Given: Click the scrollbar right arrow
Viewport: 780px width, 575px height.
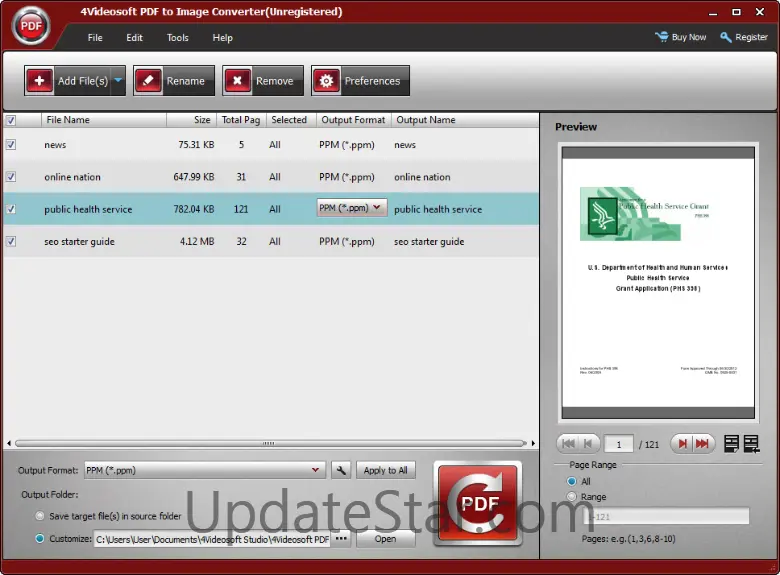Looking at the screenshot, I should [533, 443].
